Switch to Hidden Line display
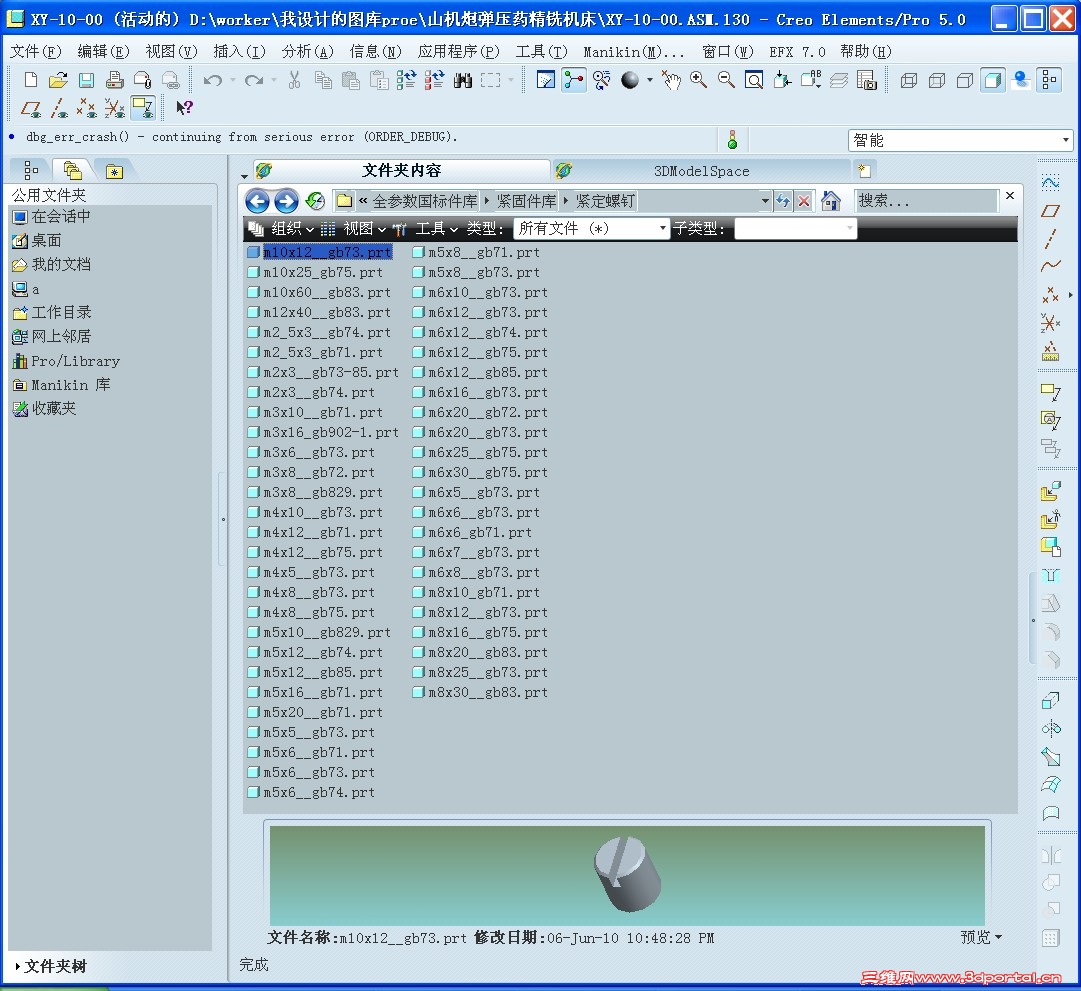This screenshot has width=1081, height=991. pyautogui.click(x=937, y=80)
